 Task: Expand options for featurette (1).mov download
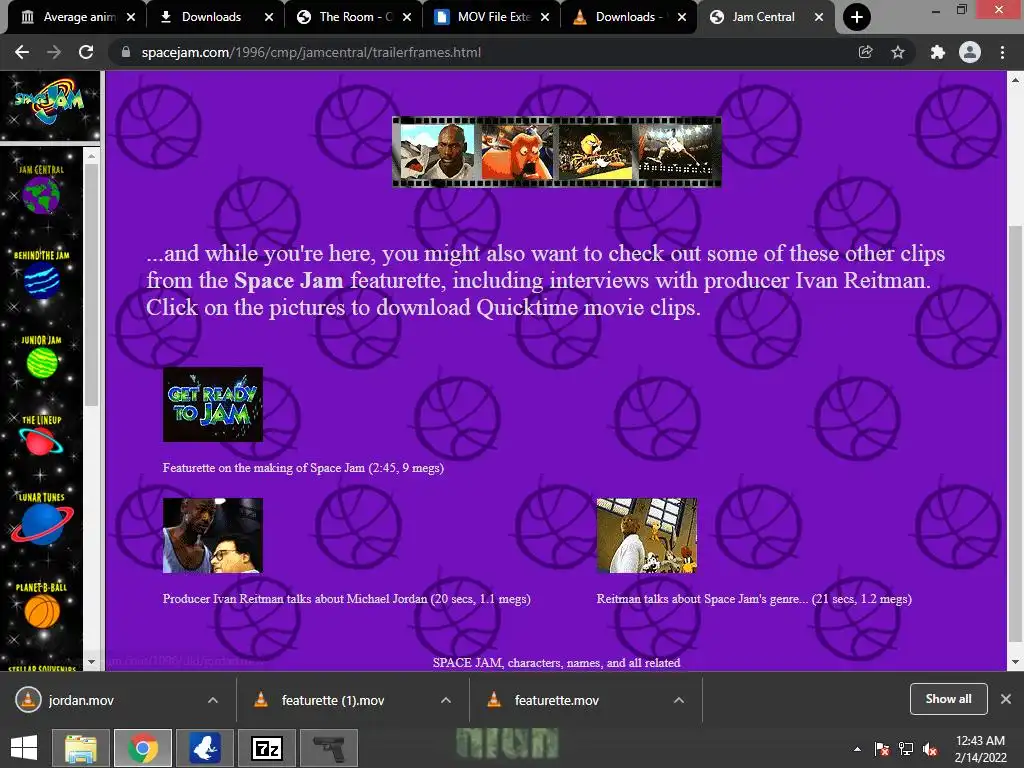[x=446, y=700]
